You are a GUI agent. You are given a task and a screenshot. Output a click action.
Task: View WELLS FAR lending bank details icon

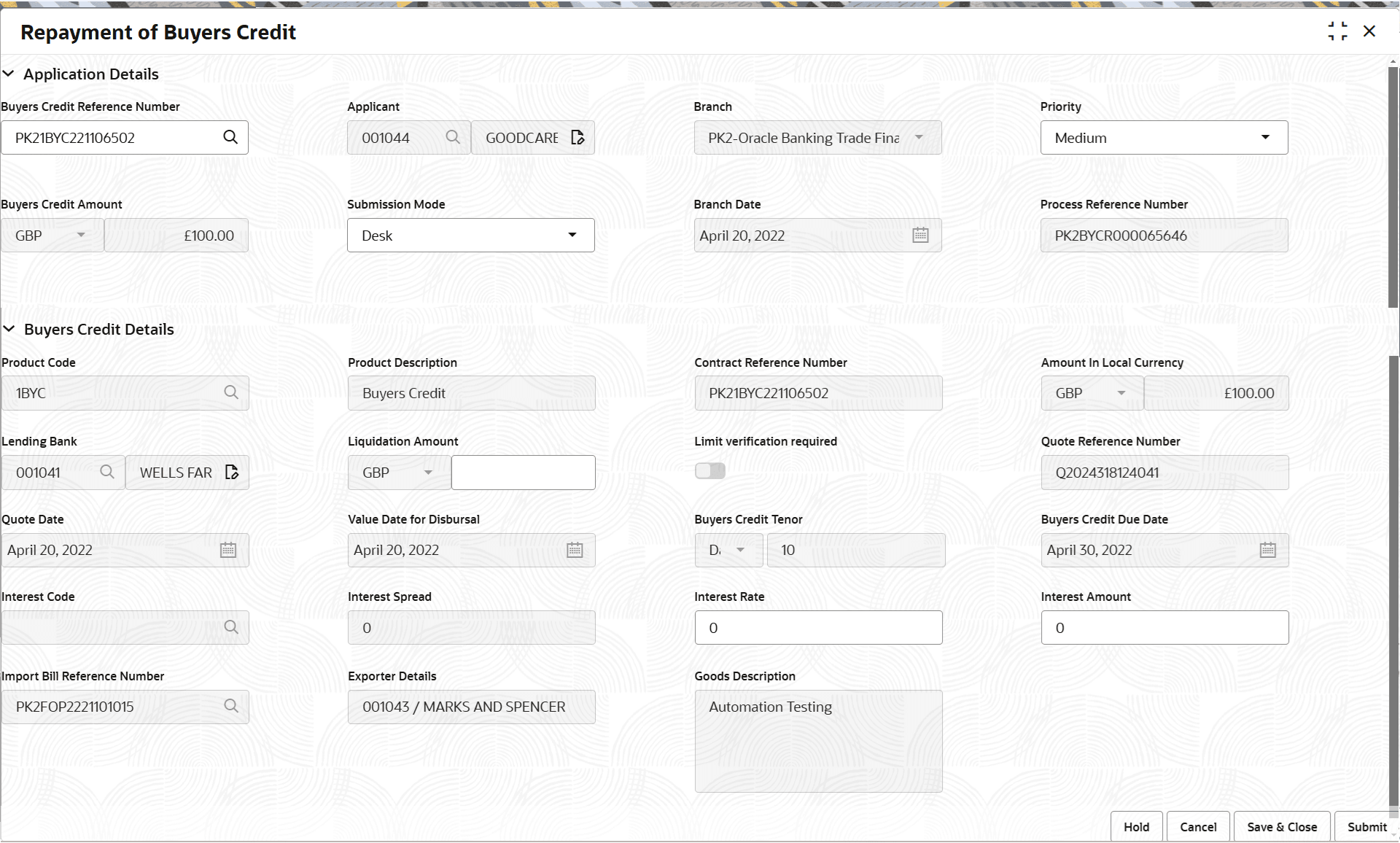[232, 472]
